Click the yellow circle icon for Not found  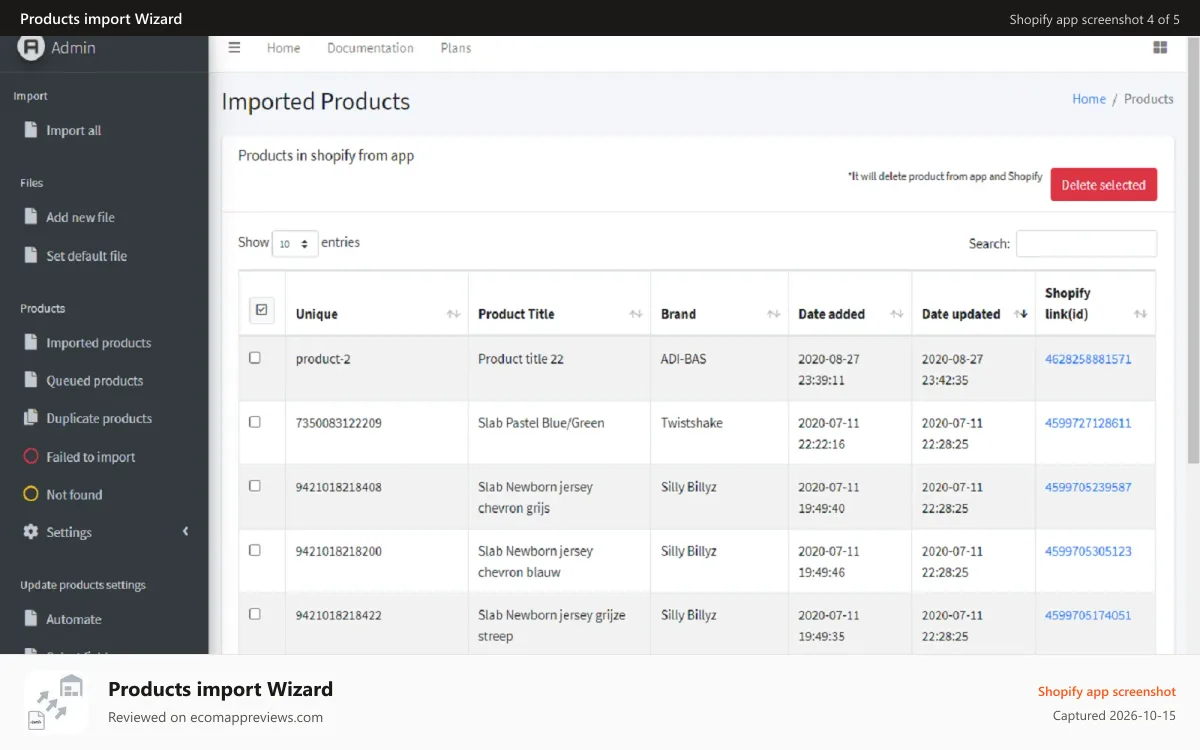point(31,494)
